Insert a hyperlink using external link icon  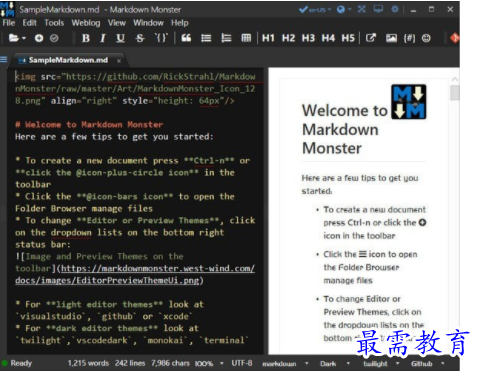point(371,38)
